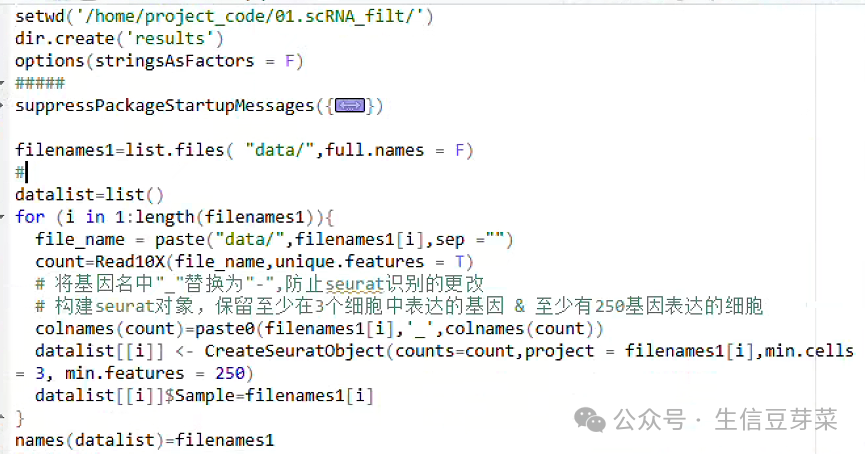Expand the folded code block placeholder icon
The height and width of the screenshot is (454, 865).
(x=350, y=105)
